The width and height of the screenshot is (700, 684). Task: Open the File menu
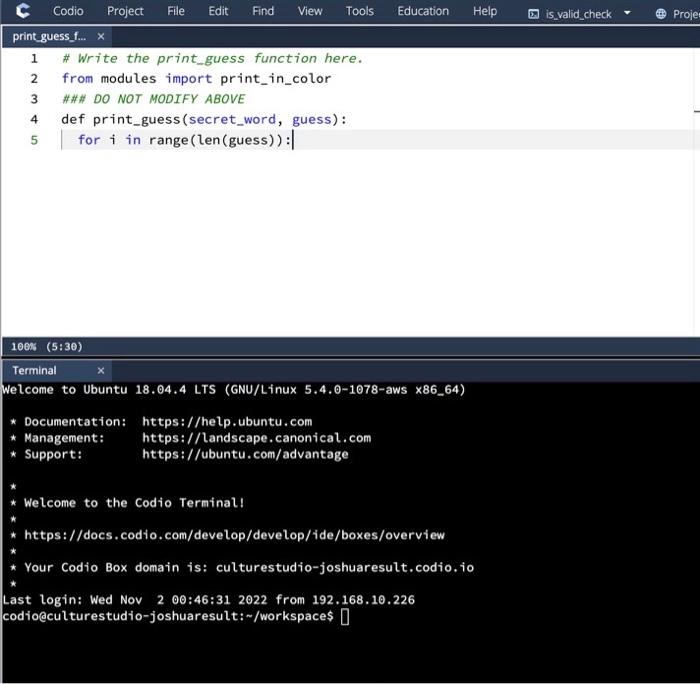(x=176, y=11)
